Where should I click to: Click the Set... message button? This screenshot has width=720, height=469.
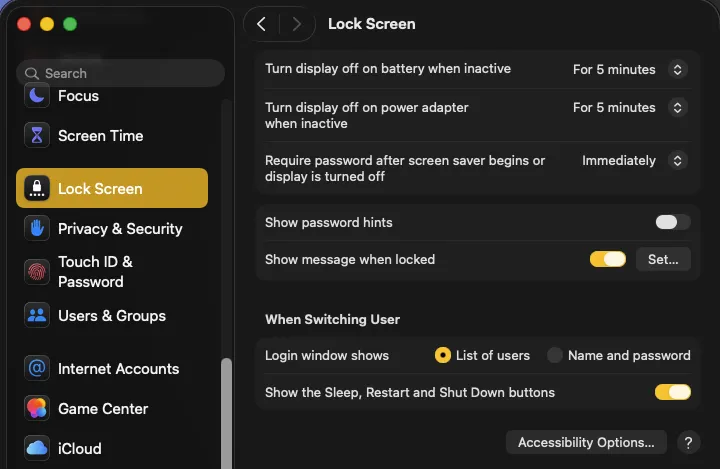[x=663, y=259]
